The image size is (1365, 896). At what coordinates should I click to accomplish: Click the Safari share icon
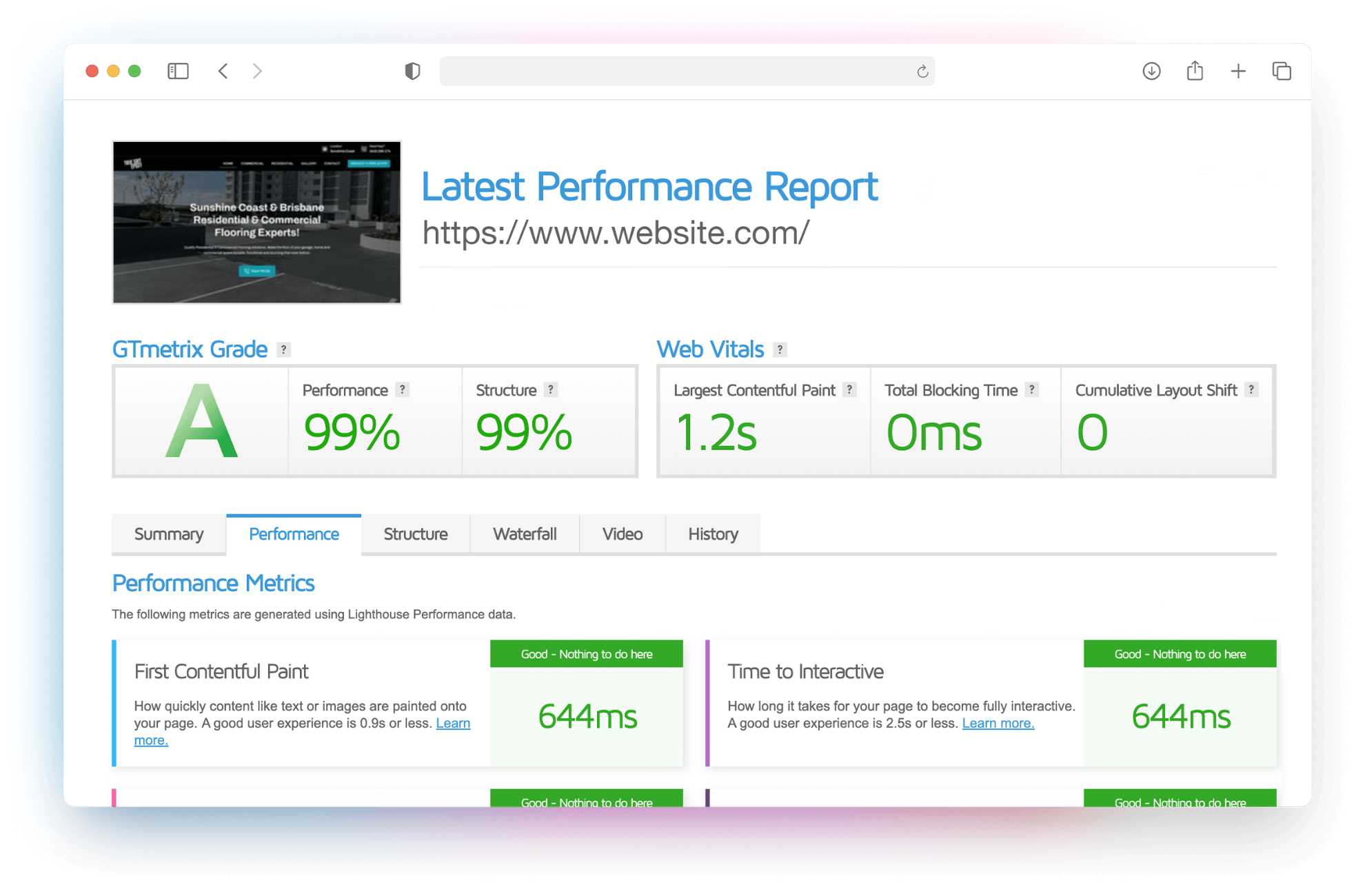[x=1195, y=71]
